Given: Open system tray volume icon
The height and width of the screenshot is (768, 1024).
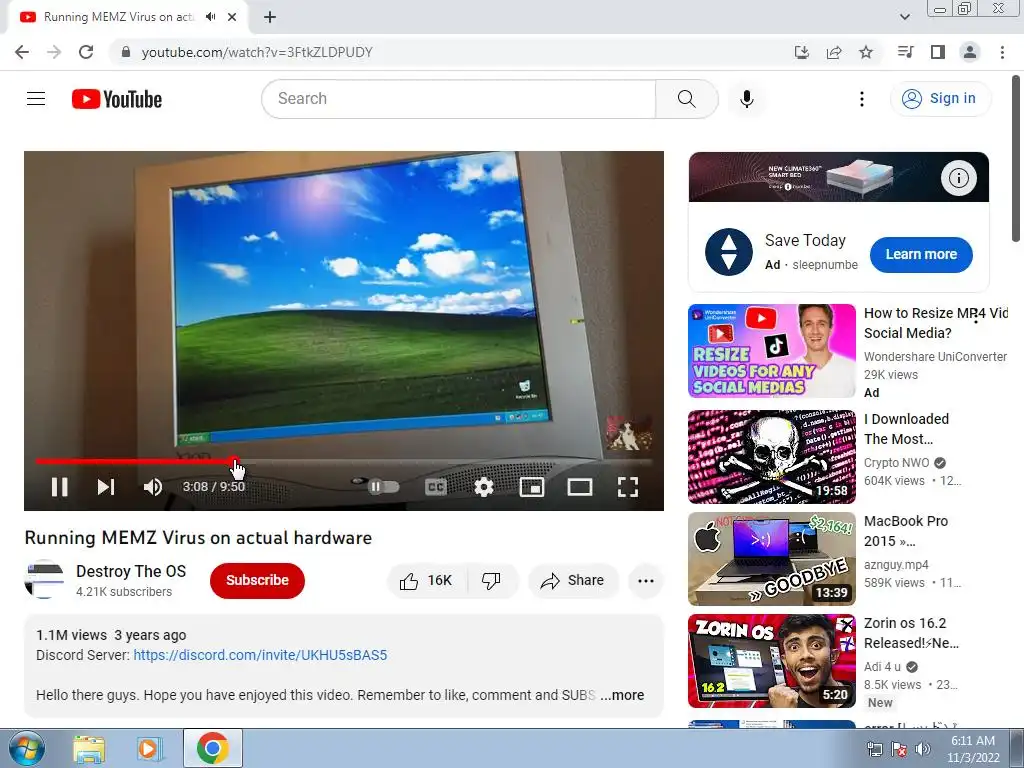Looking at the screenshot, I should tap(923, 749).
